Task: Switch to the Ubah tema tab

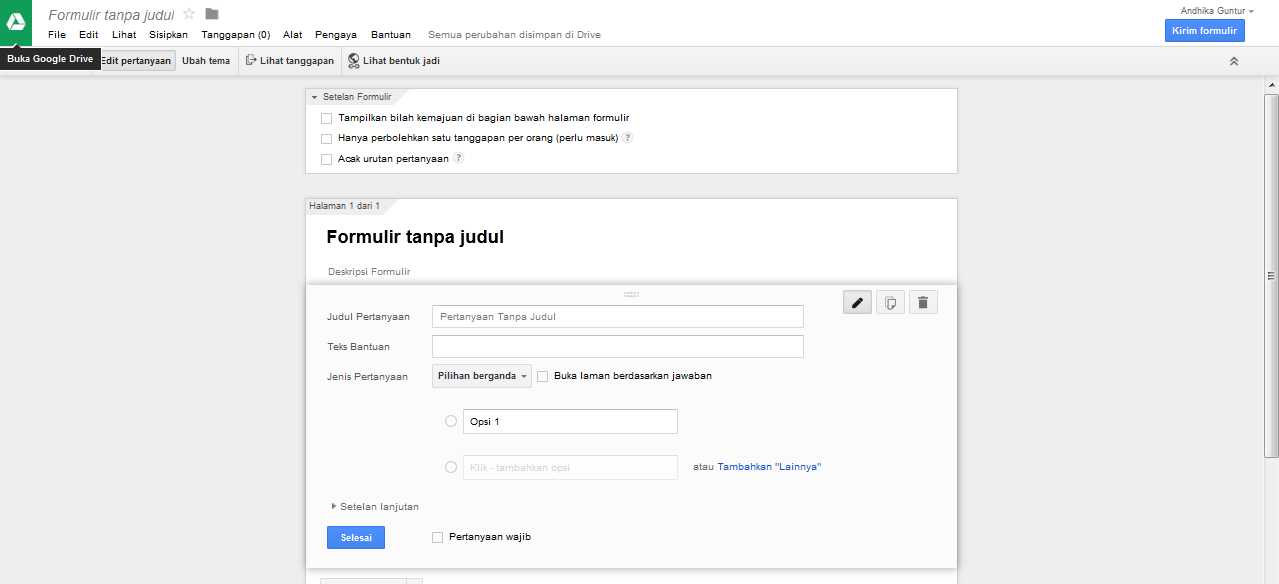Action: tap(205, 60)
